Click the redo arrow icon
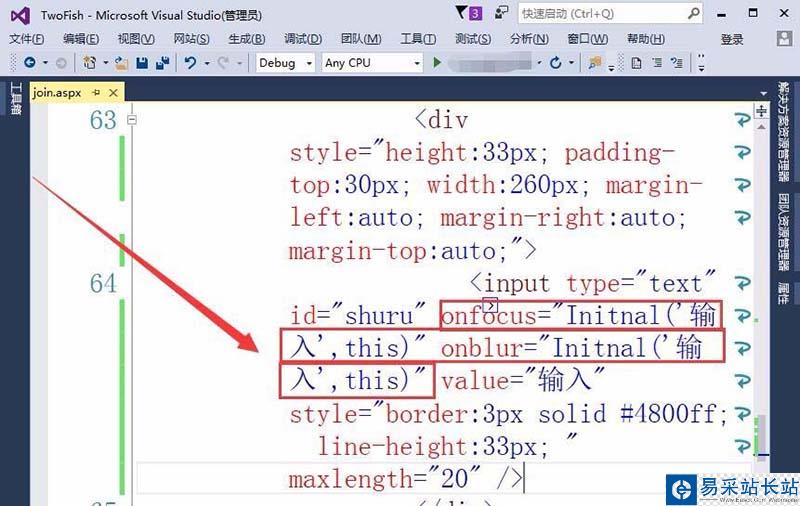800x506 pixels. point(223,63)
